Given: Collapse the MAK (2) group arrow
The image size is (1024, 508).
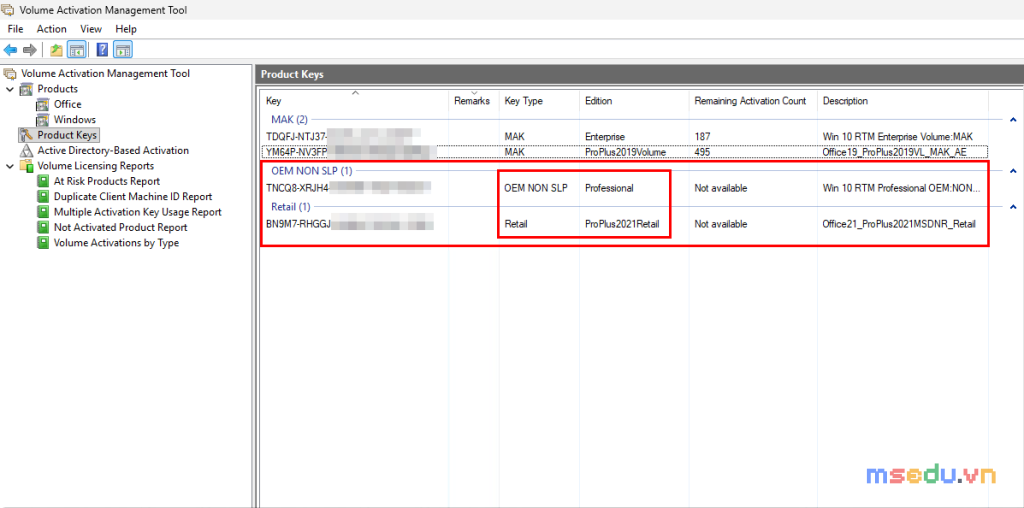Looking at the screenshot, I should click(x=1013, y=119).
